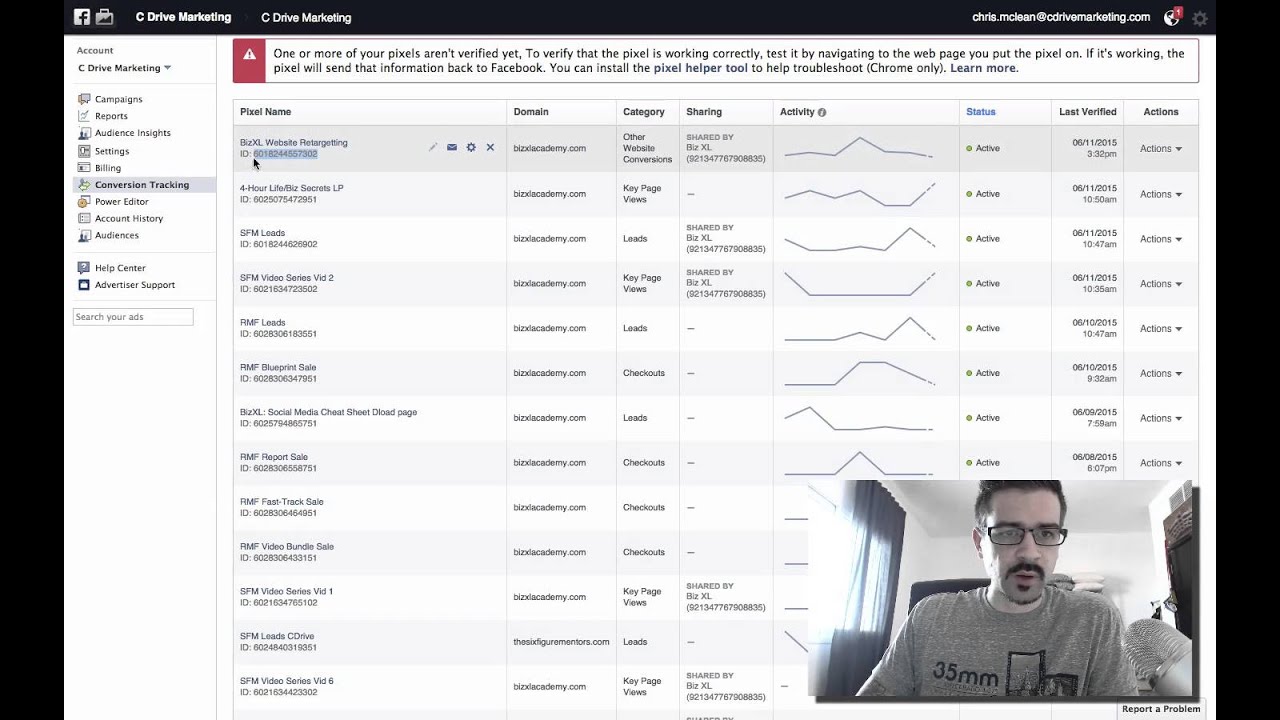Click the Search your ads field

tap(133, 317)
